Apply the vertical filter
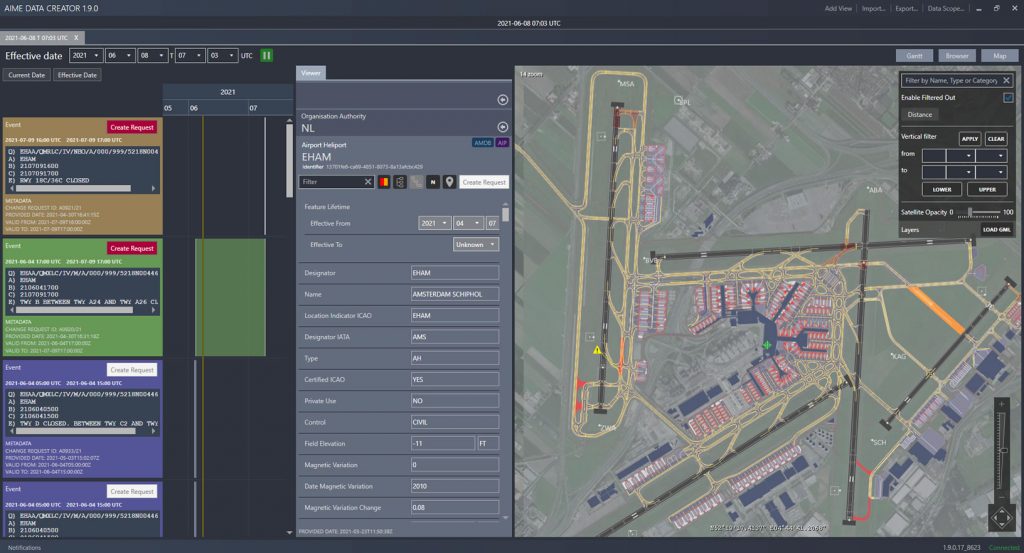Viewport: 1024px width, 553px height. (970, 138)
